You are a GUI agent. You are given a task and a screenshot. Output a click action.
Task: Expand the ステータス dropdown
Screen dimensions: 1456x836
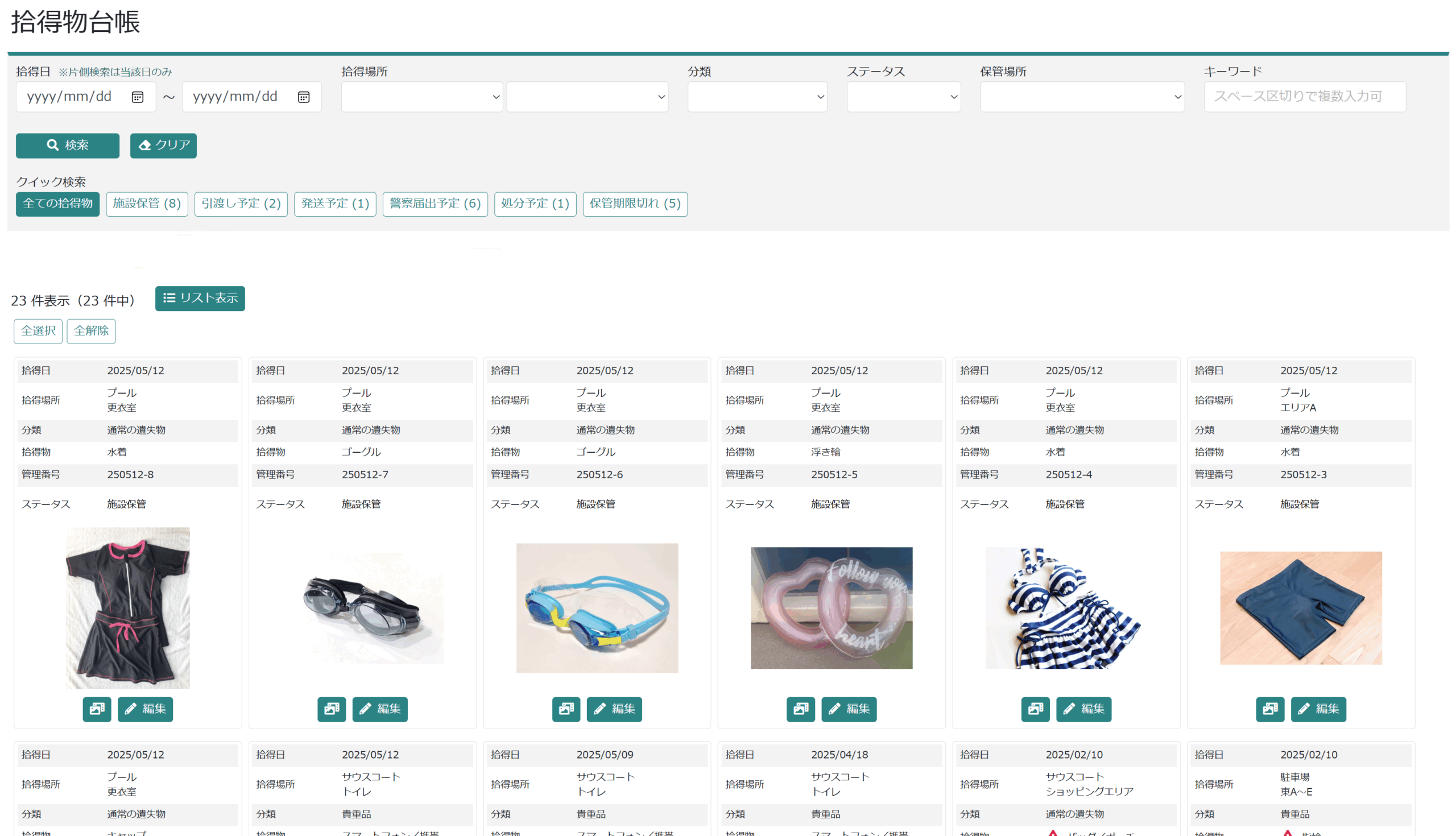(x=903, y=97)
